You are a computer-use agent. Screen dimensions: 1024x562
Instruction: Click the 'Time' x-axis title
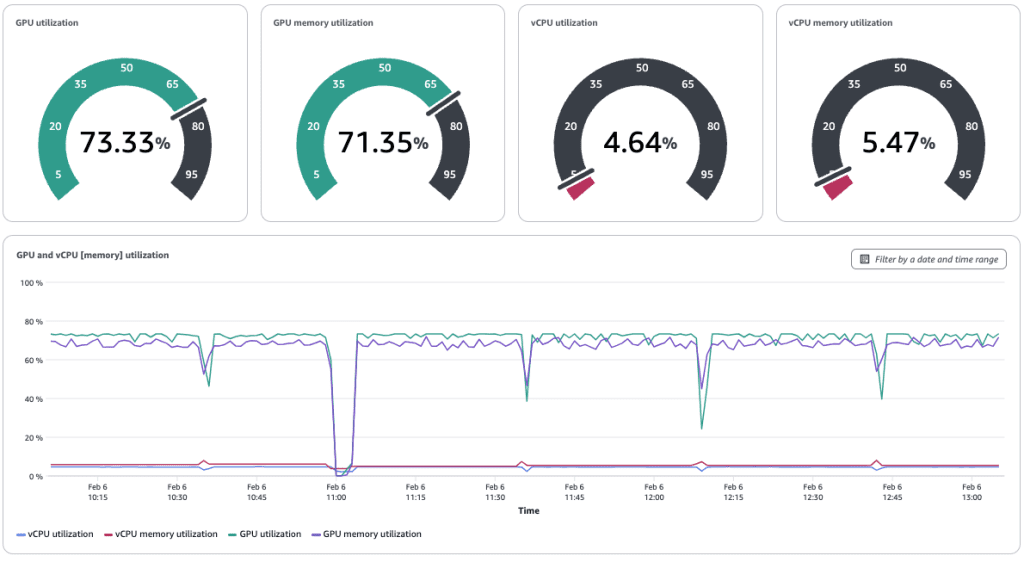529,511
